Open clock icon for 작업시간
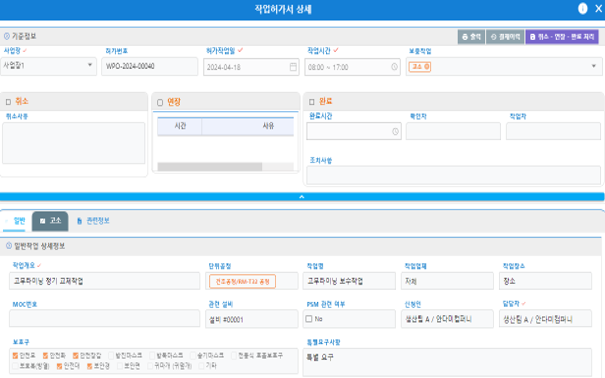The width and height of the screenshot is (605, 378). (394, 67)
